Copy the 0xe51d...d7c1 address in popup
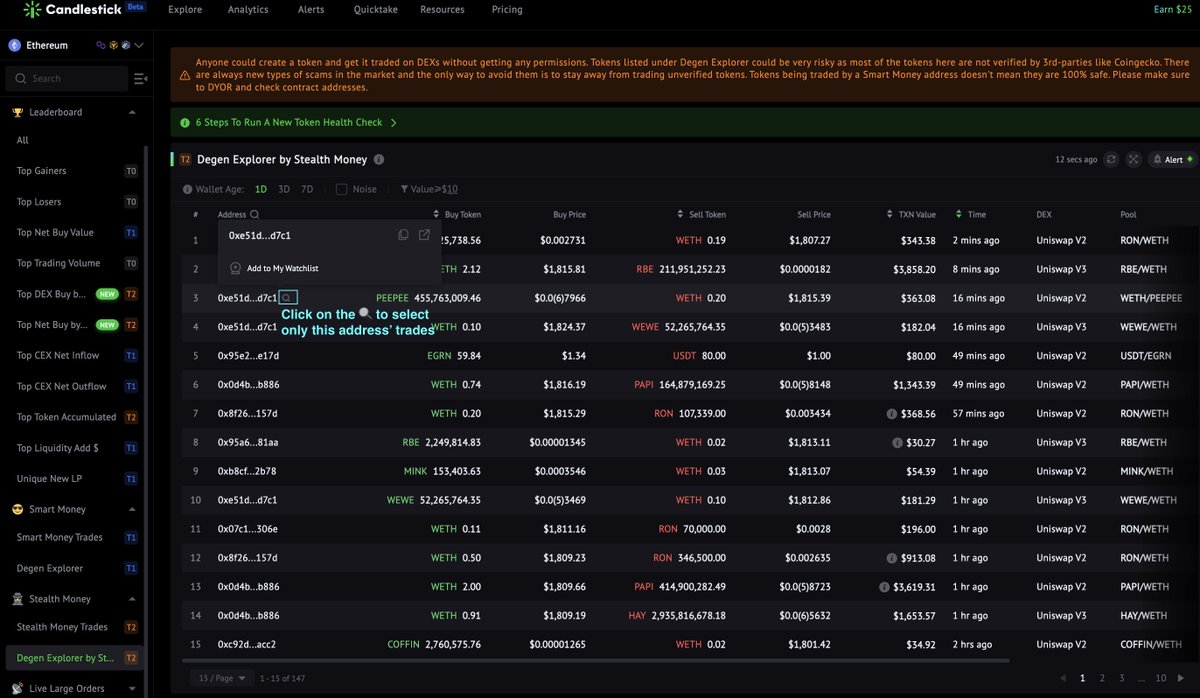The image size is (1200, 698). tap(403, 235)
